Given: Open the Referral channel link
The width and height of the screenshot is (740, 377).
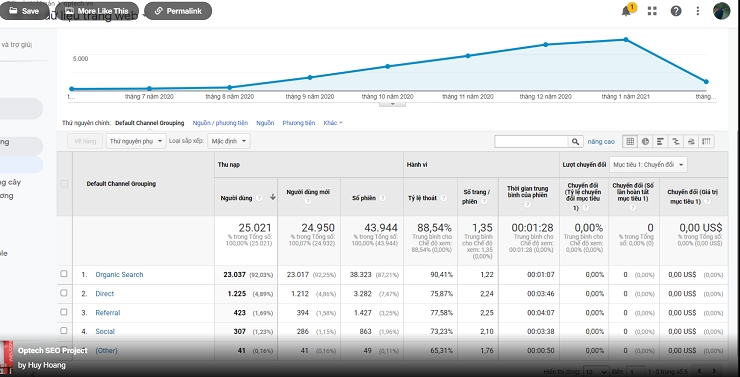Looking at the screenshot, I should tap(108, 312).
